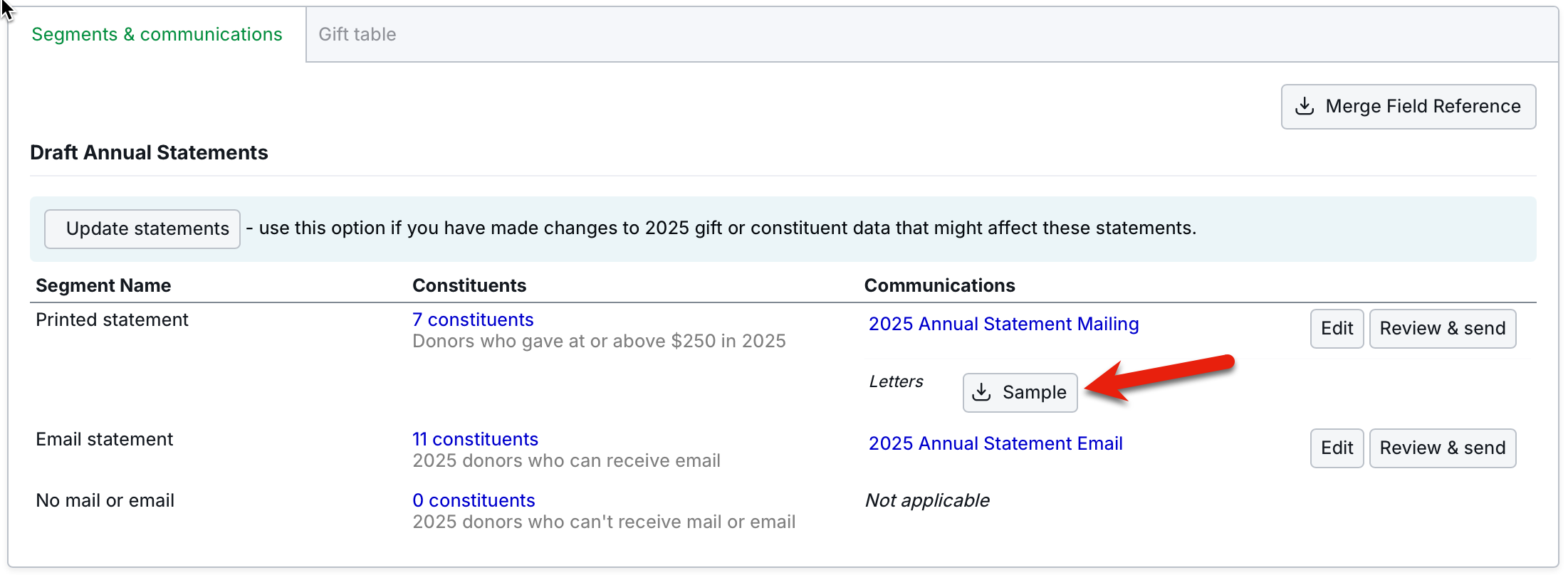The image size is (1568, 575).
Task: Click the Printed statement segment name
Action: (x=112, y=320)
